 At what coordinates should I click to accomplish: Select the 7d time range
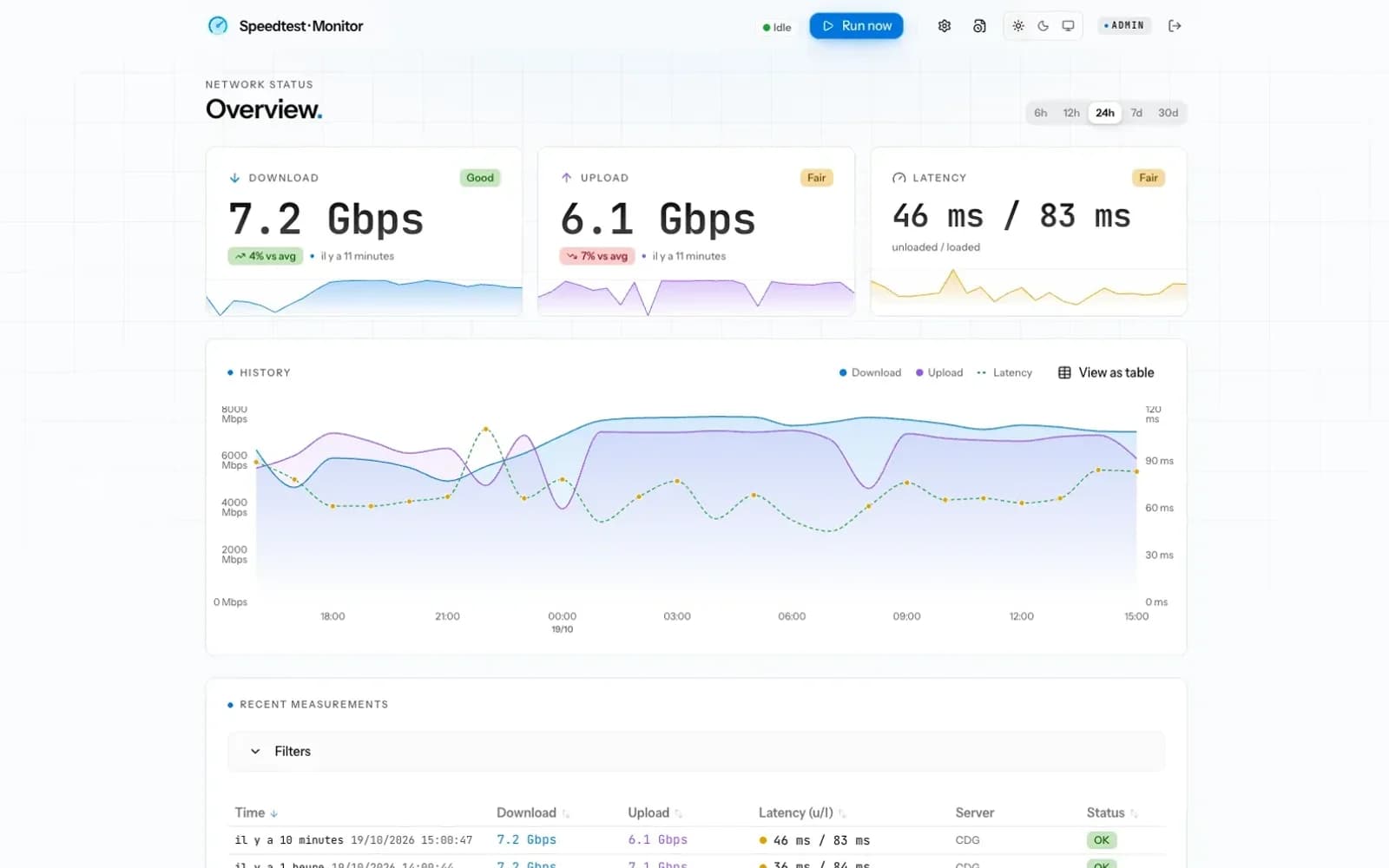pos(1136,113)
